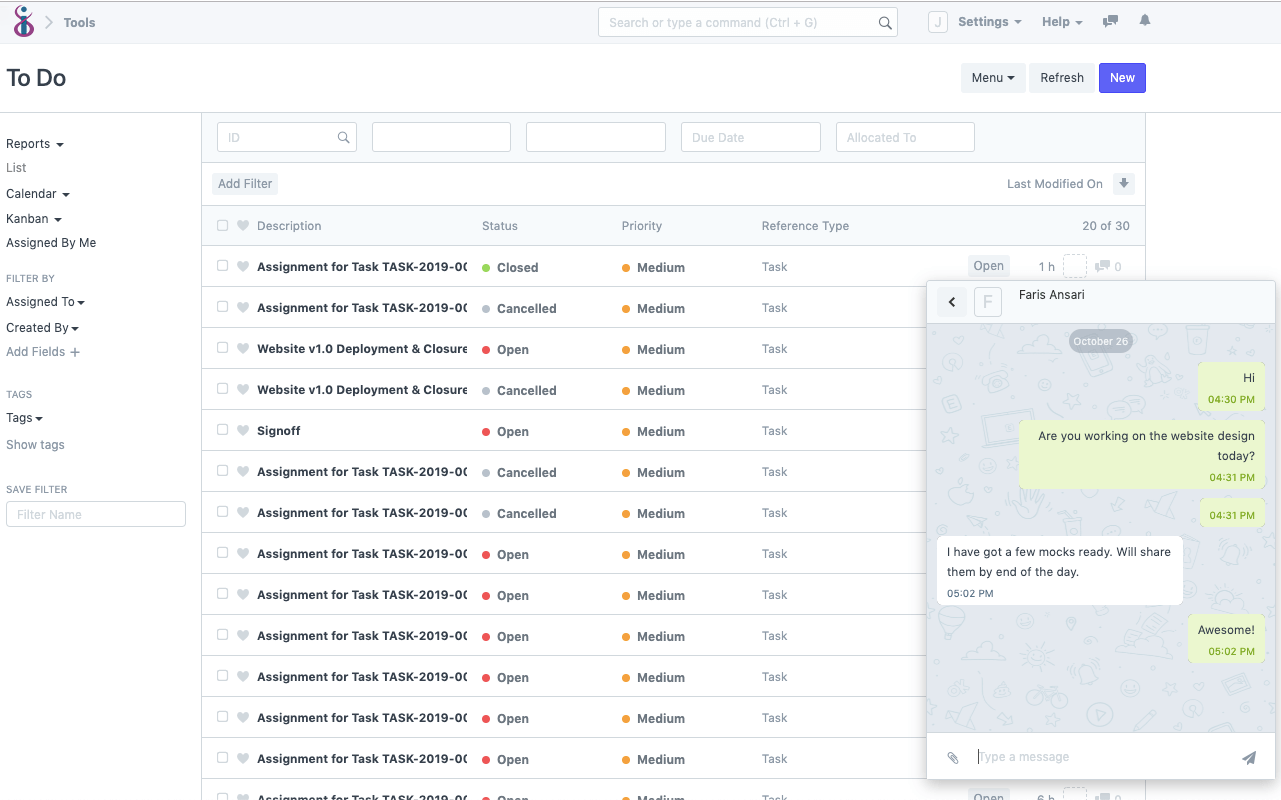Click the magnifier icon in the ID field

tap(343, 137)
